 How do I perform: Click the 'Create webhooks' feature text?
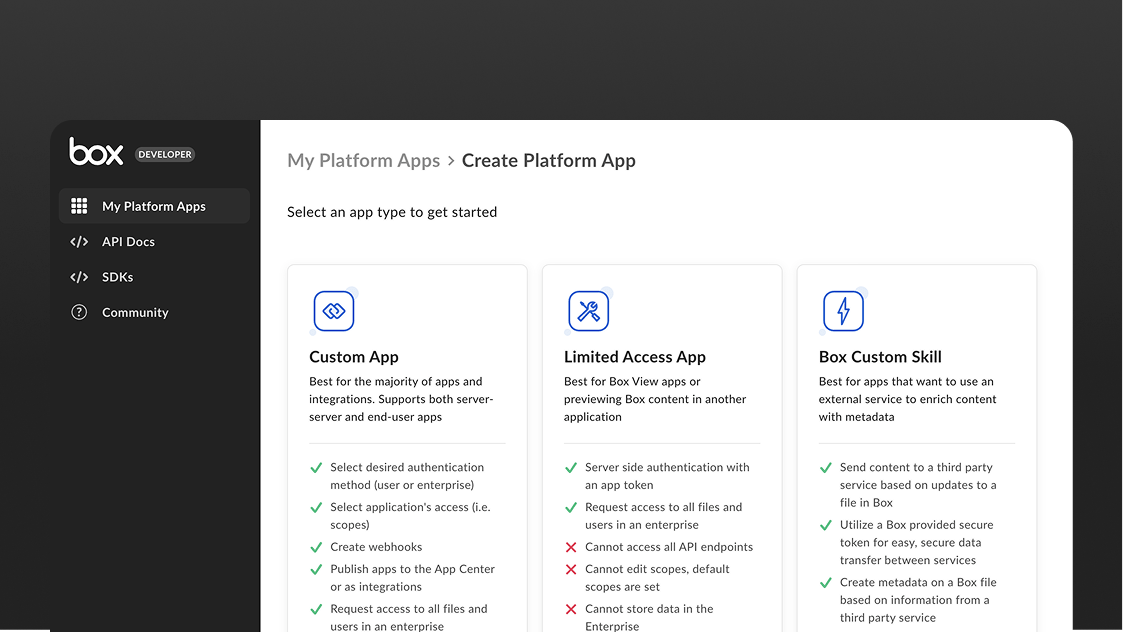pyautogui.click(x=376, y=547)
